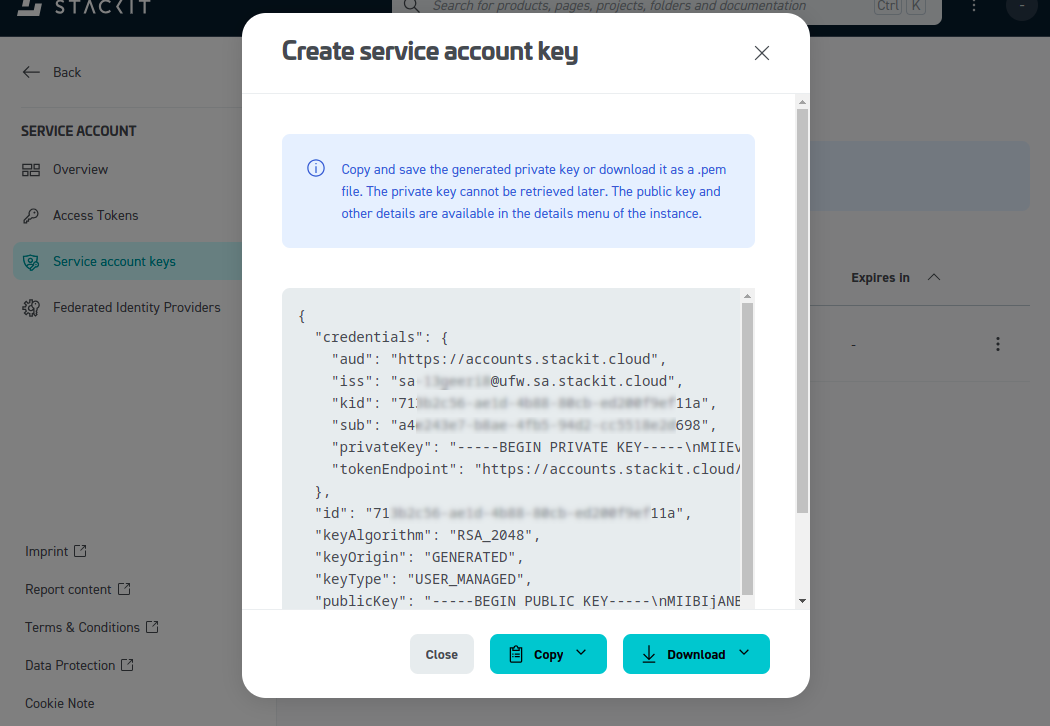The height and width of the screenshot is (726, 1050).
Task: Open Data Protection link
Action: coord(70,666)
